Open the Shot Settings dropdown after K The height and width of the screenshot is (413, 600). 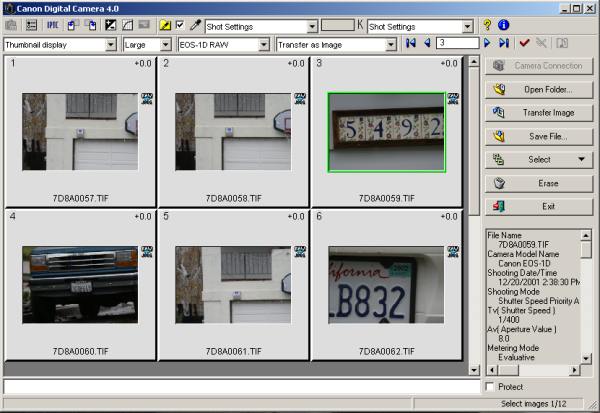[468, 26]
